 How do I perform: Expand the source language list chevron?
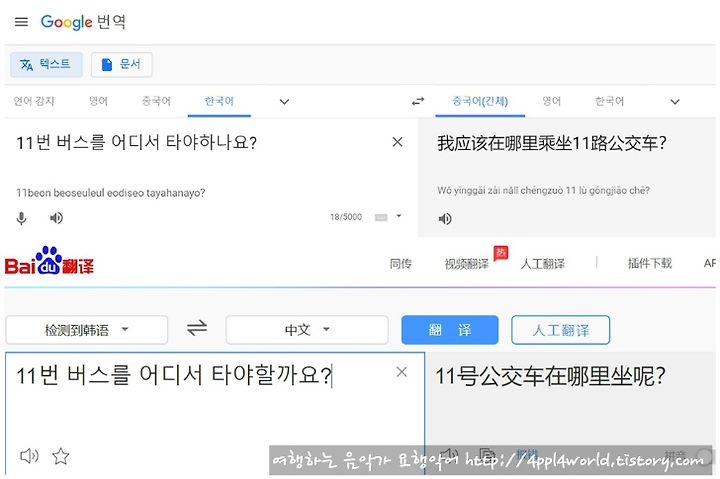click(x=285, y=101)
